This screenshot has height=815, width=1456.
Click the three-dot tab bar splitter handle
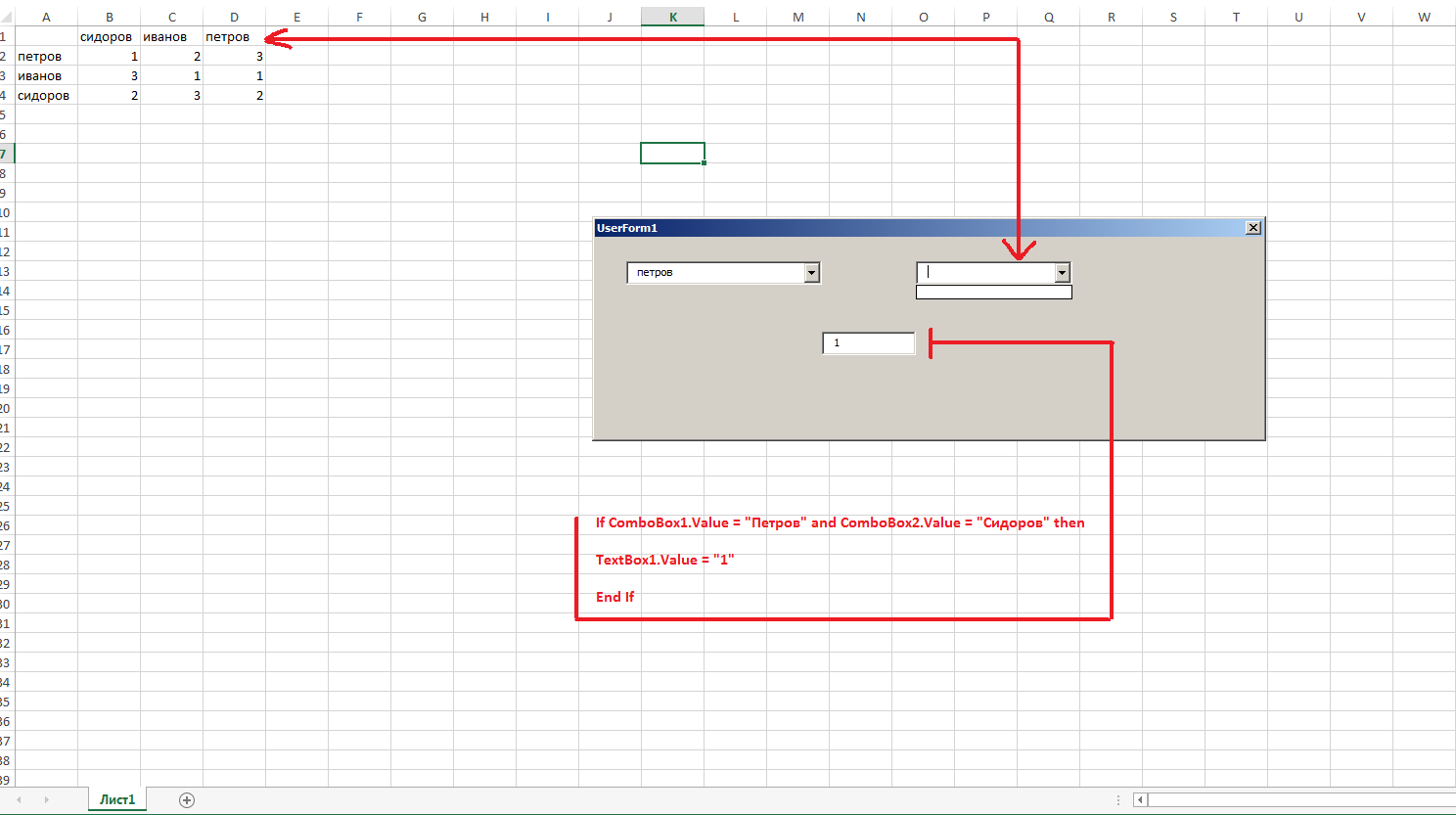click(1118, 800)
